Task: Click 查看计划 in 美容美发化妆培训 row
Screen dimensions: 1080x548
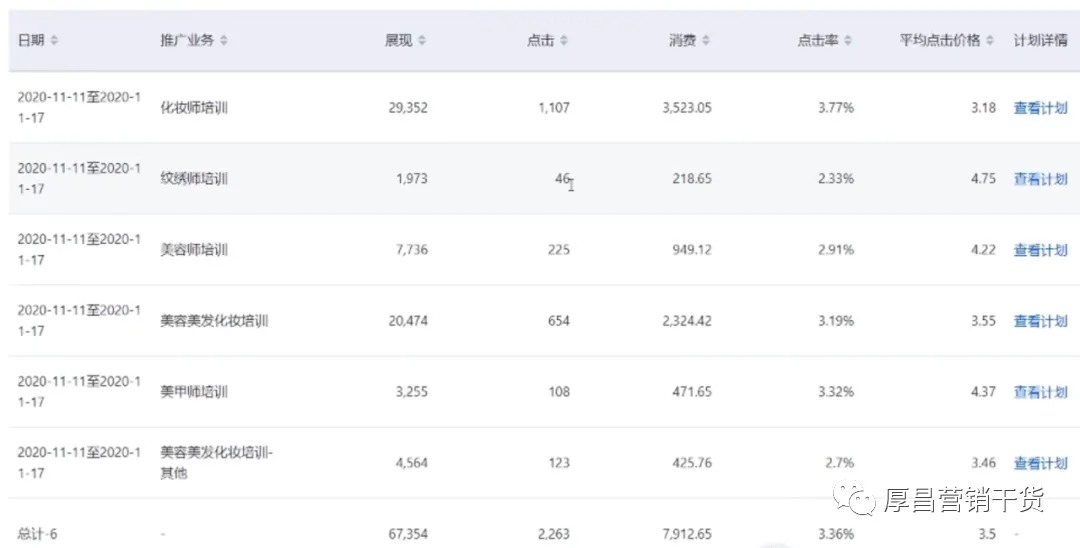Action: pyautogui.click(x=1040, y=321)
